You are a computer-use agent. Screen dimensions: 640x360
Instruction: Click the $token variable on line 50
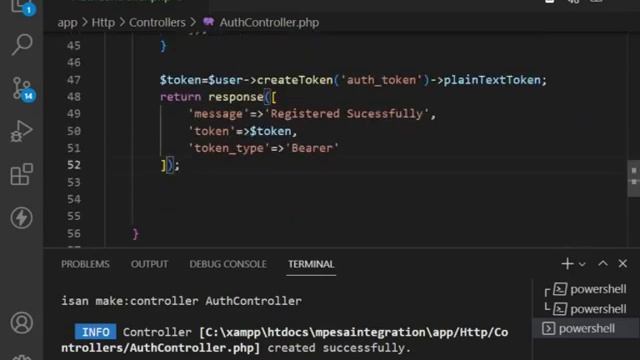[270, 131]
